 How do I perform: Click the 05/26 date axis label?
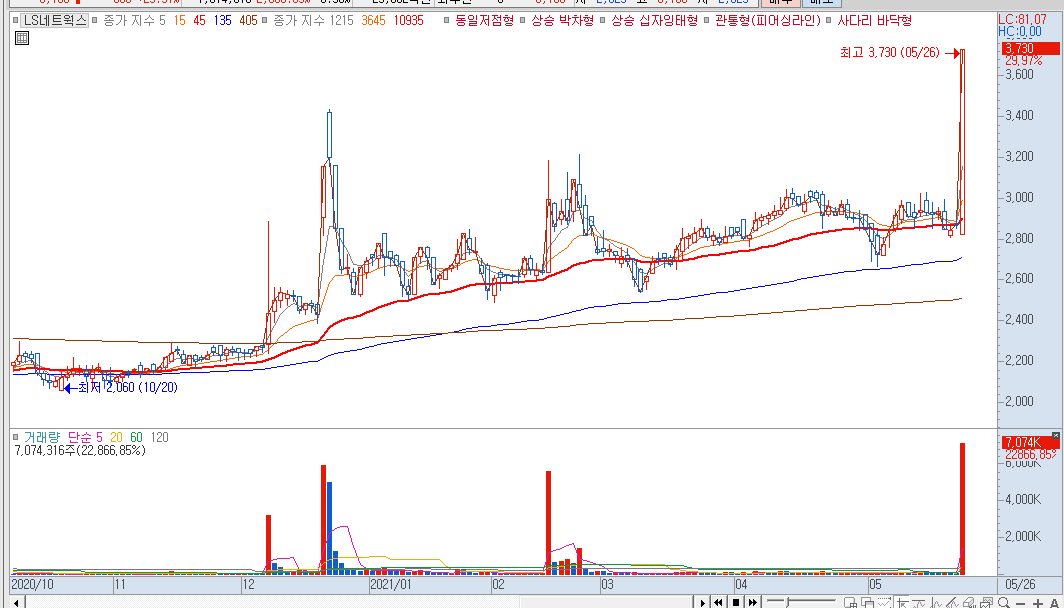coord(1021,584)
